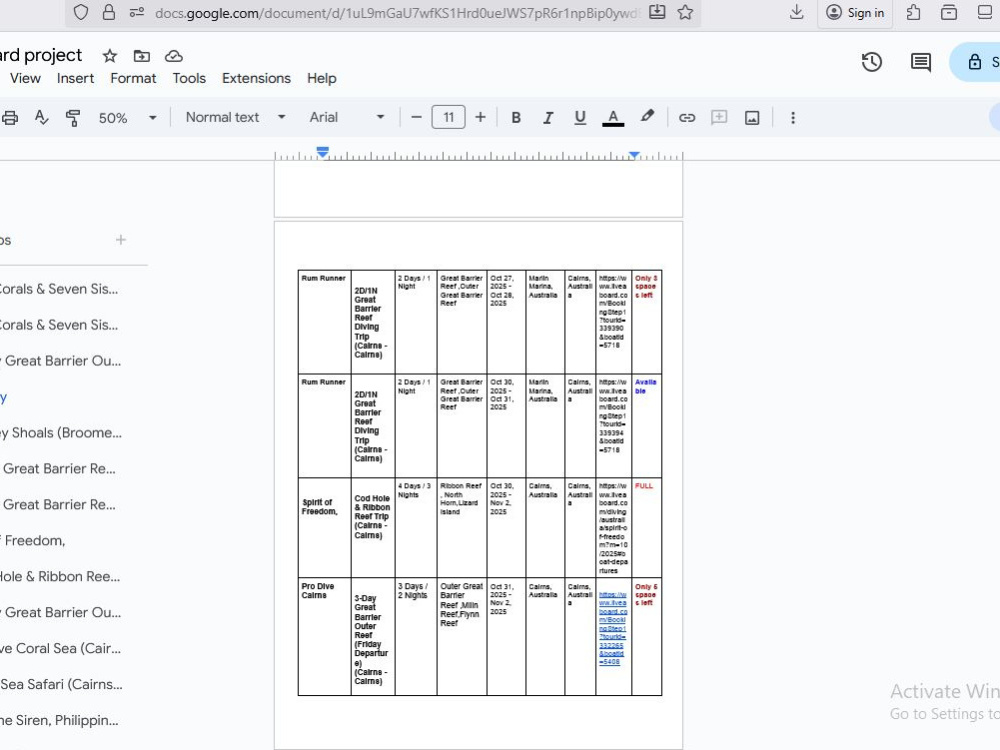
Task: Open the Tools menu
Action: coord(189,78)
